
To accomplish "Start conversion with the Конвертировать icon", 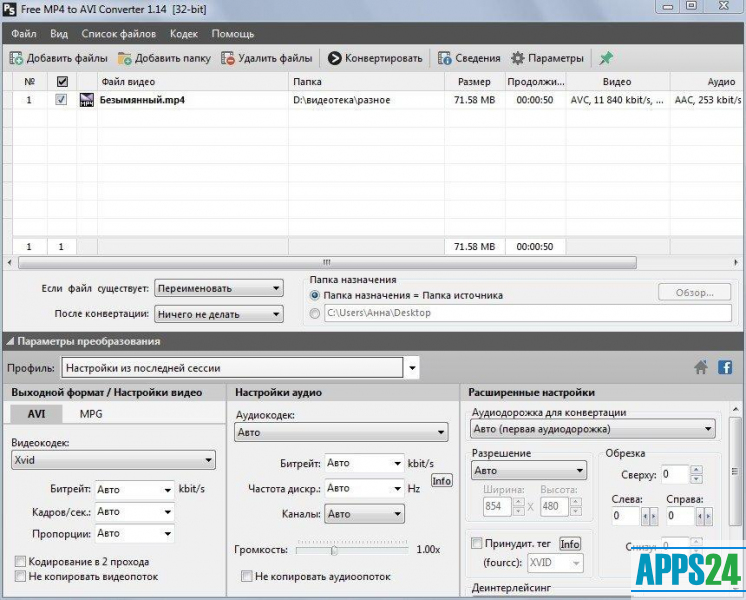I will [335, 58].
